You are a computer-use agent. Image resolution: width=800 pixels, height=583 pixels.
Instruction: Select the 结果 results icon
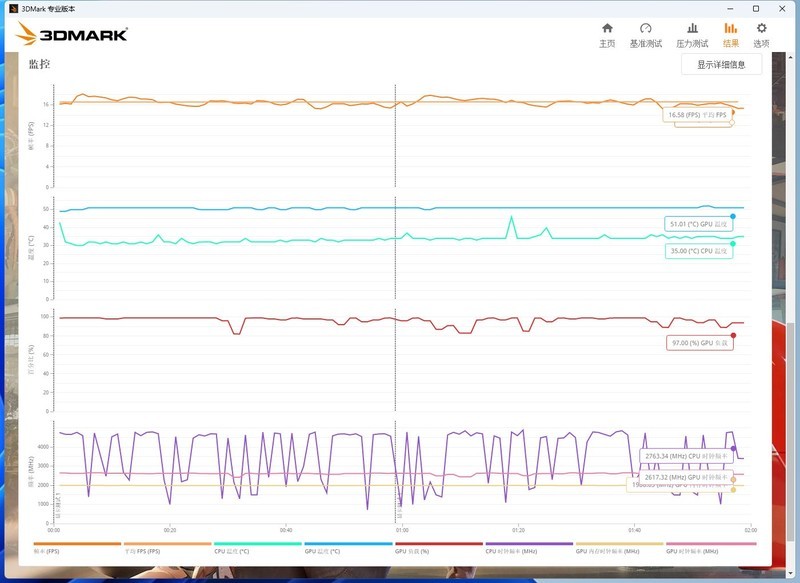731,35
